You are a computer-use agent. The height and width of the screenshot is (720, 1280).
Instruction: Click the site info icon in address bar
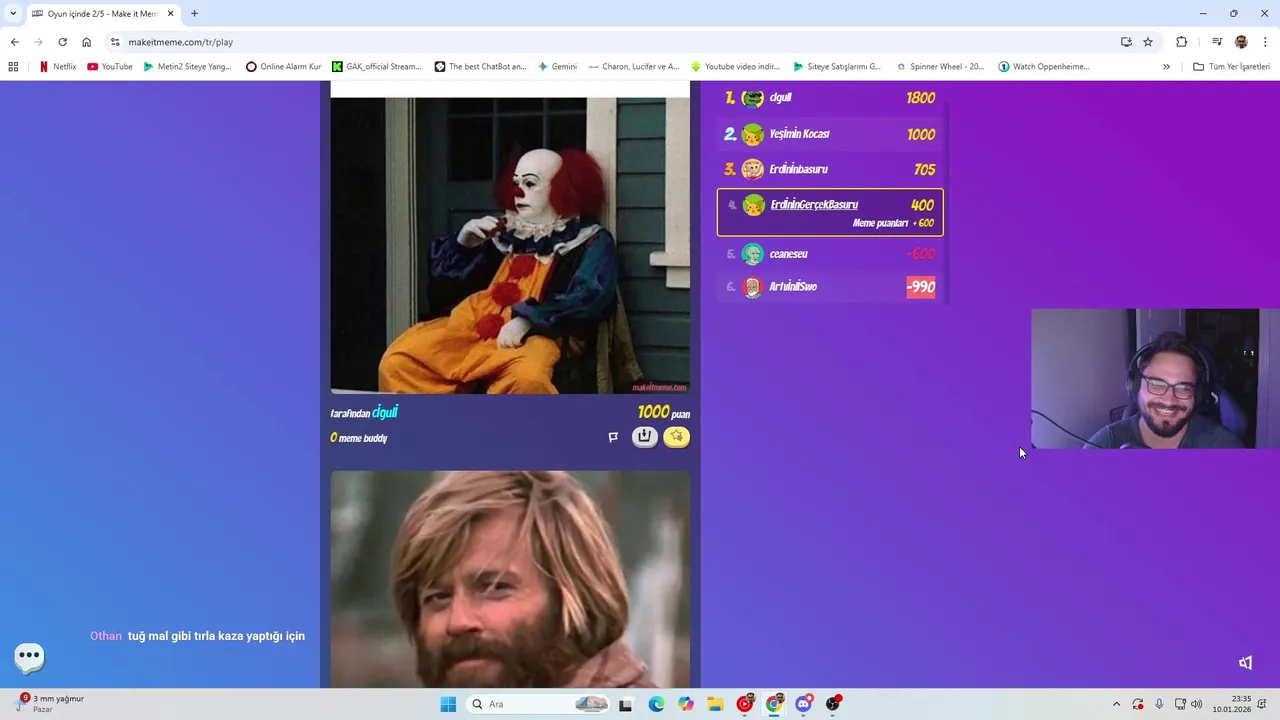click(115, 42)
